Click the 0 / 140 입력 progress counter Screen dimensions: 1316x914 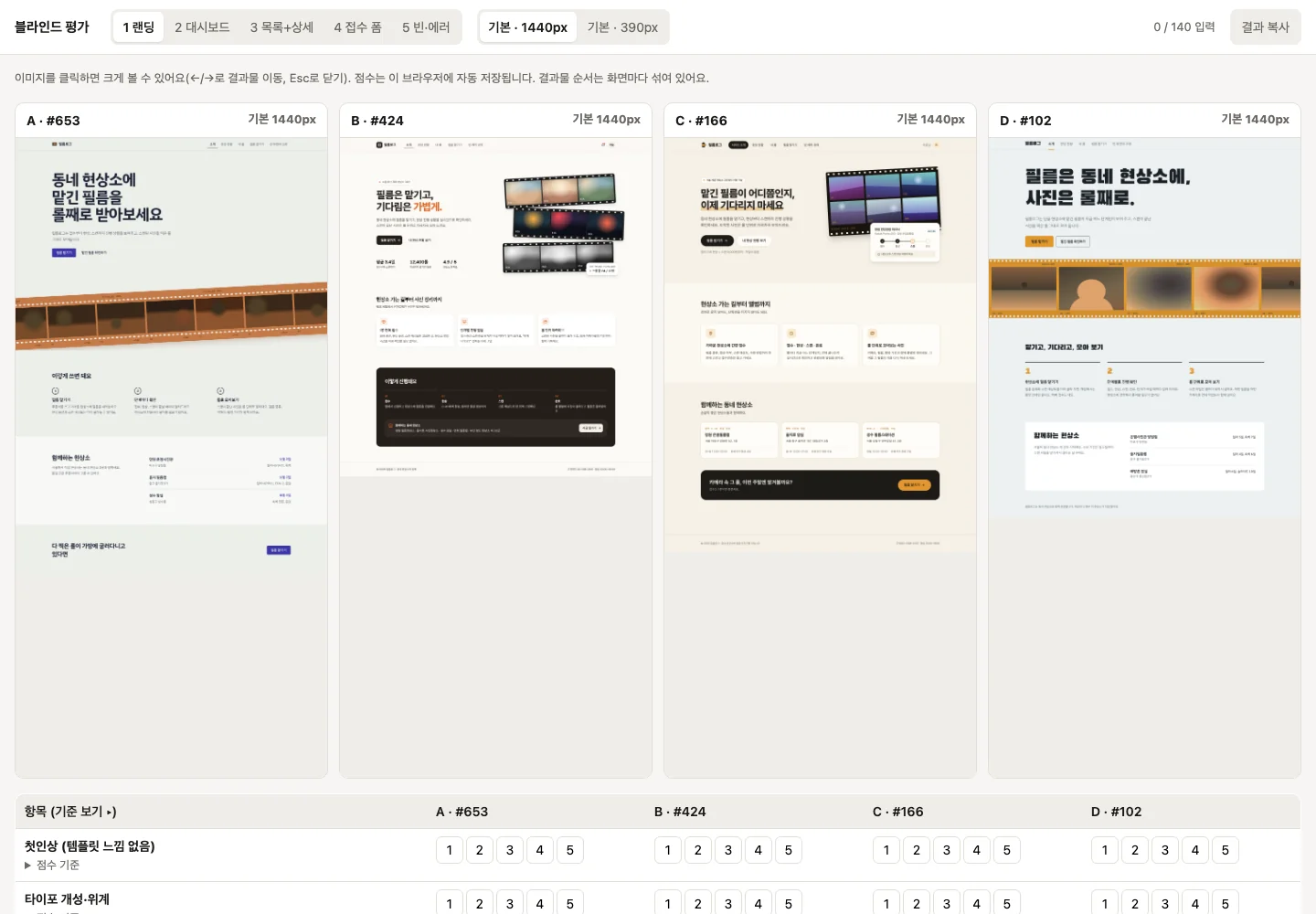point(1184,27)
